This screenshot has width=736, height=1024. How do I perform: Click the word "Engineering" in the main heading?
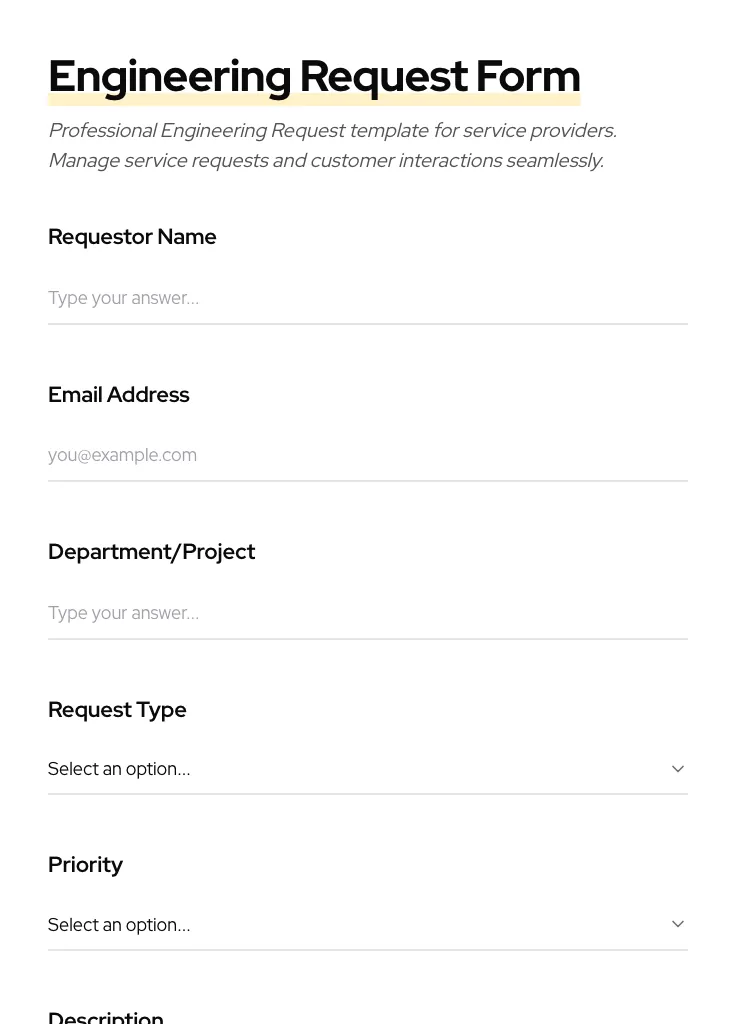pyautogui.click(x=169, y=77)
